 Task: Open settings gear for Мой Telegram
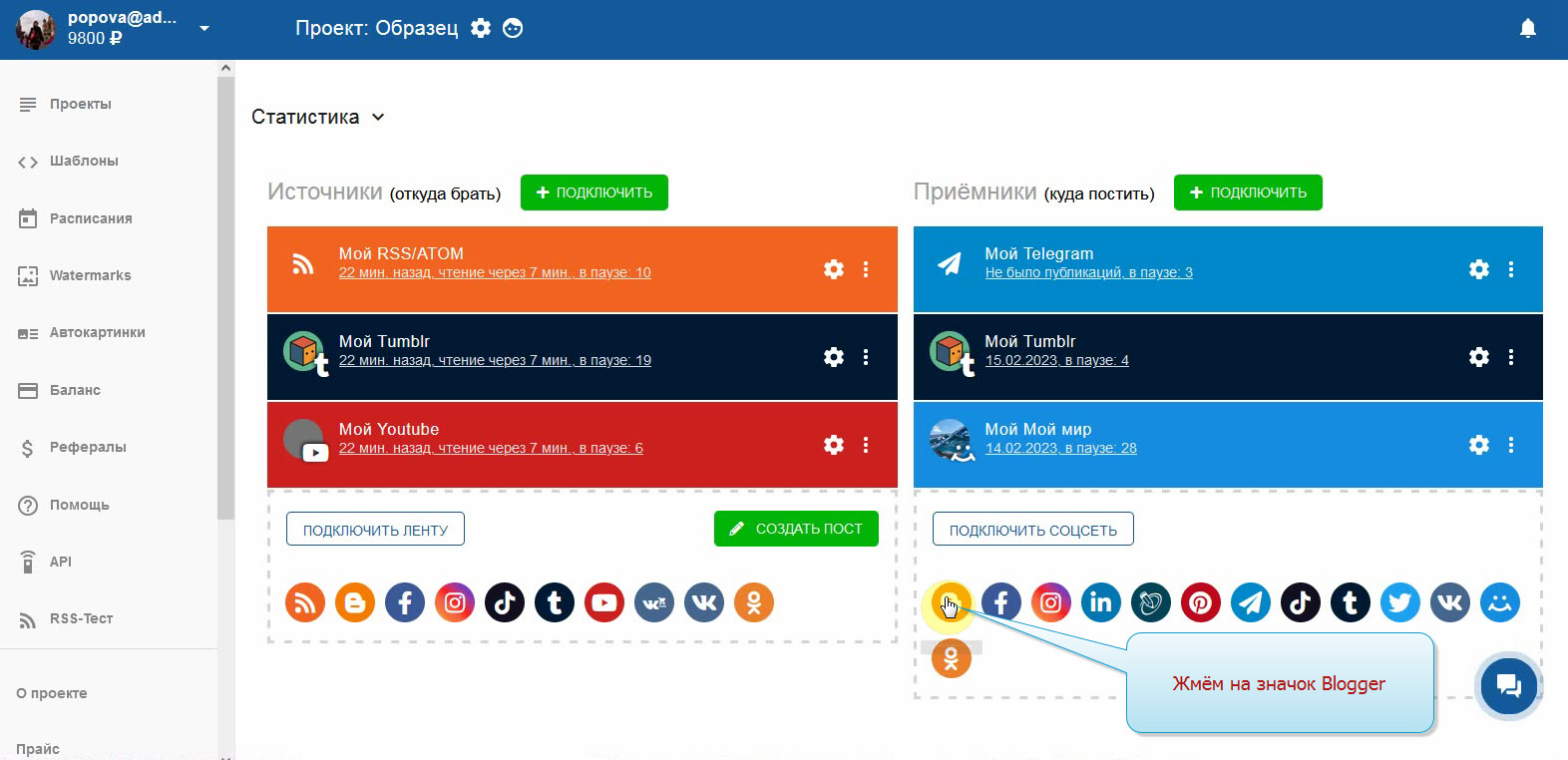point(1479,269)
